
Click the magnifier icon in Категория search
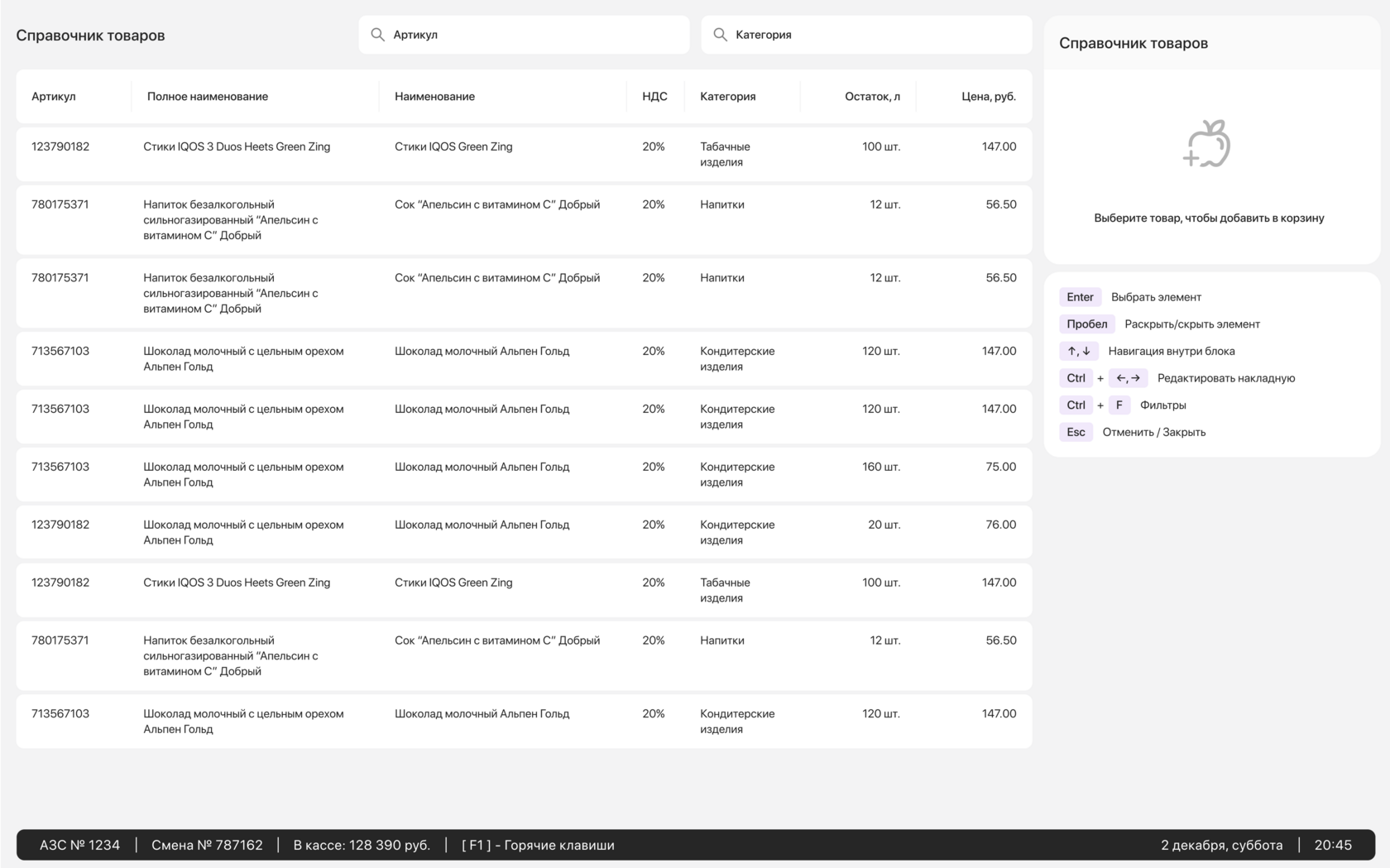720,35
